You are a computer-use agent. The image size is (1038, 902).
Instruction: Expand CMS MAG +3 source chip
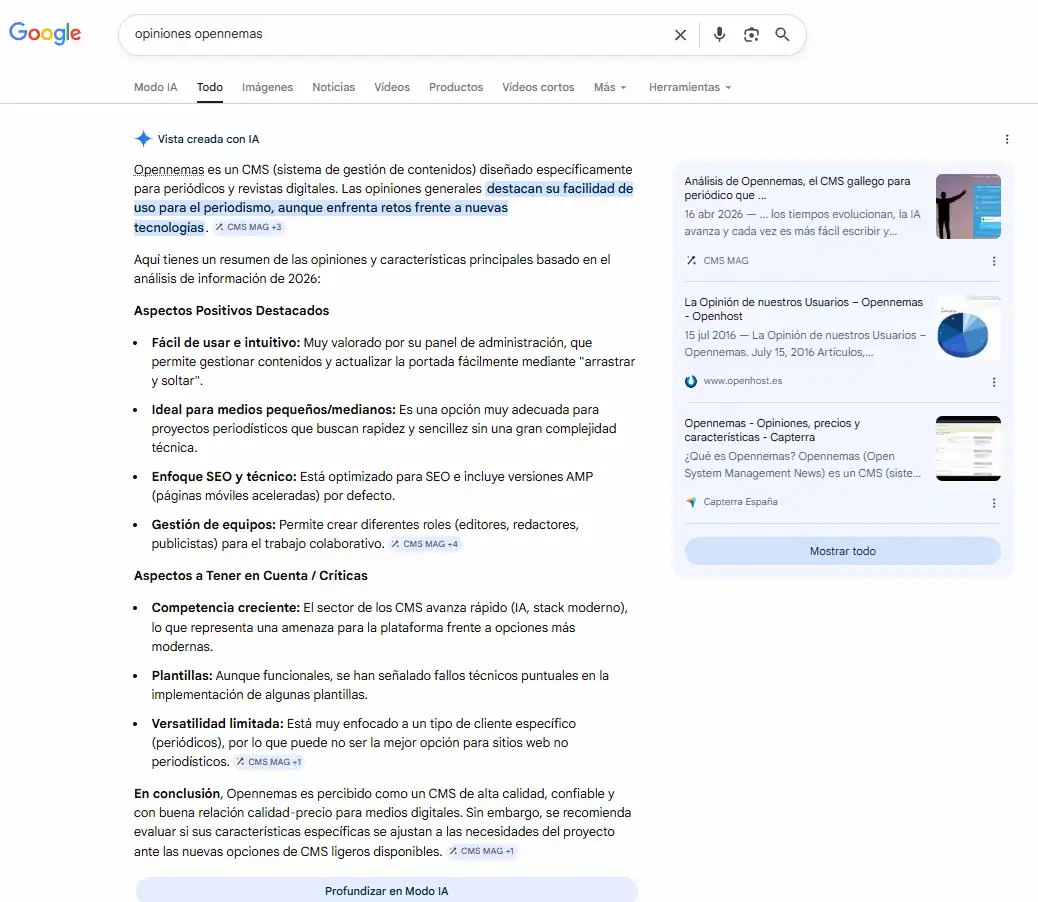point(249,228)
